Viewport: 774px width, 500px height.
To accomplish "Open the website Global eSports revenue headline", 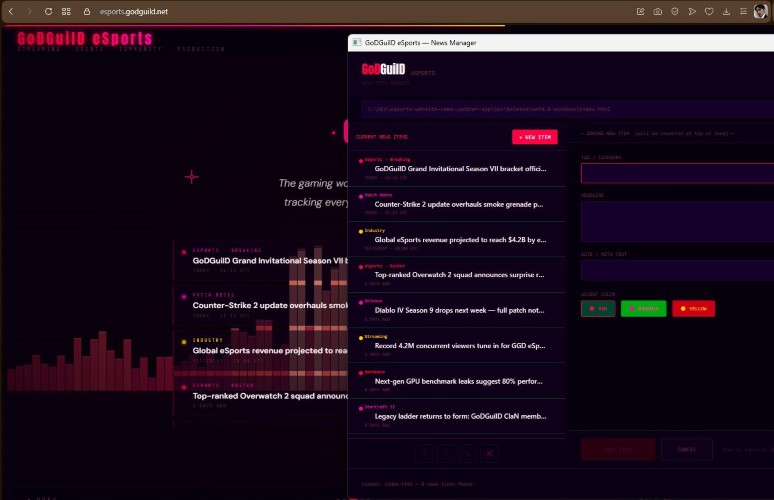I will click(x=270, y=350).
